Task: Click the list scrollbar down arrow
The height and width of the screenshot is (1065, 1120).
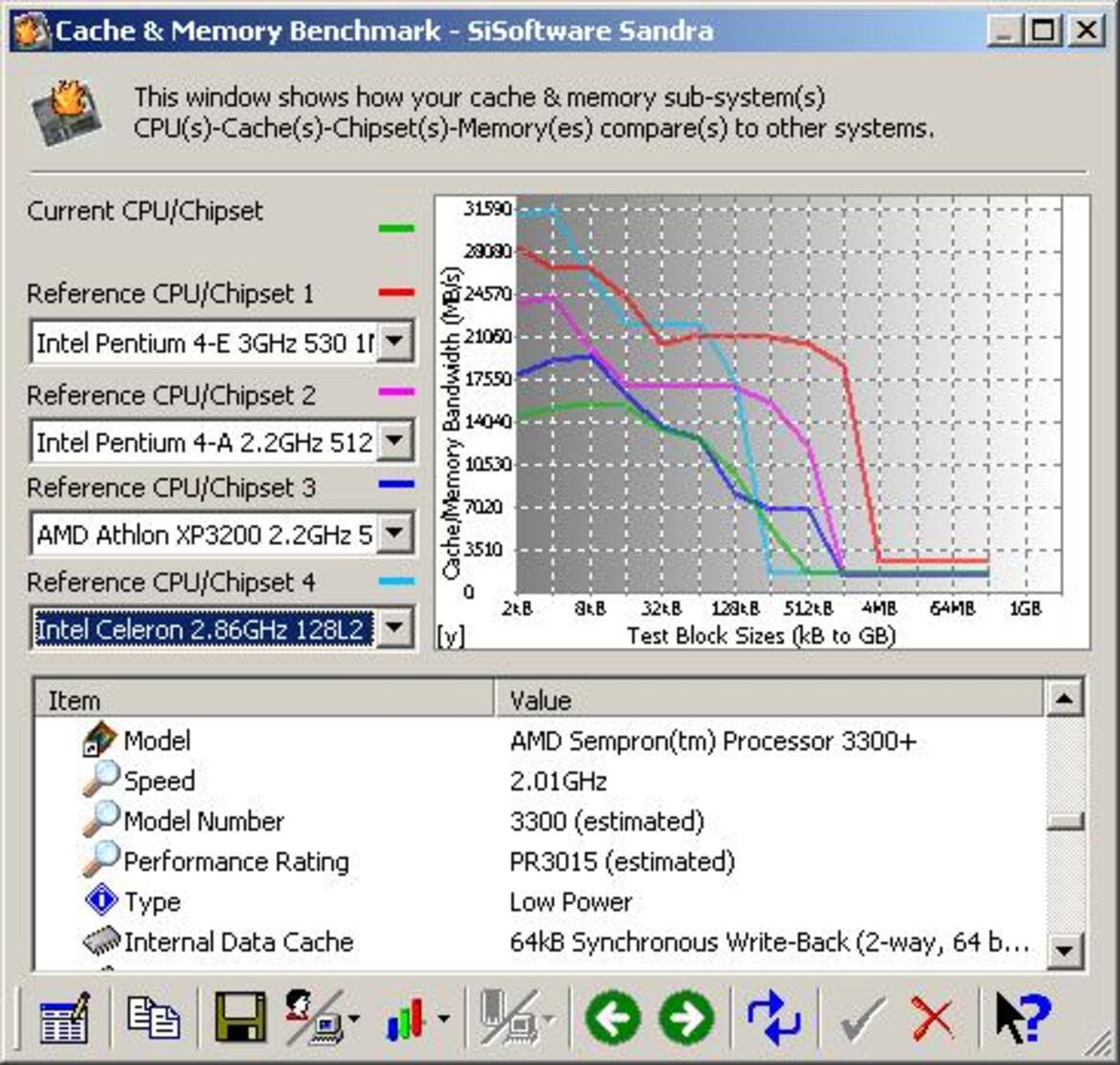Action: pyautogui.click(x=1064, y=950)
